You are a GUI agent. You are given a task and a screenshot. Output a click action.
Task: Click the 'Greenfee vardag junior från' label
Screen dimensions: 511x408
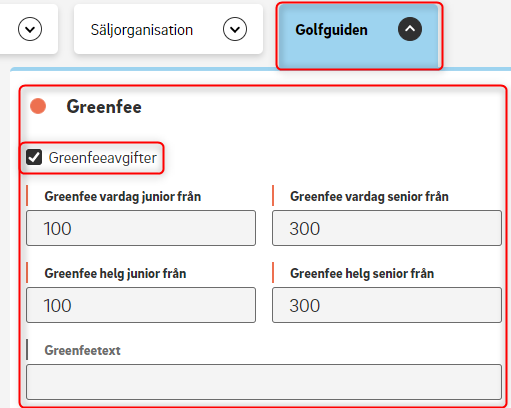click(x=123, y=197)
